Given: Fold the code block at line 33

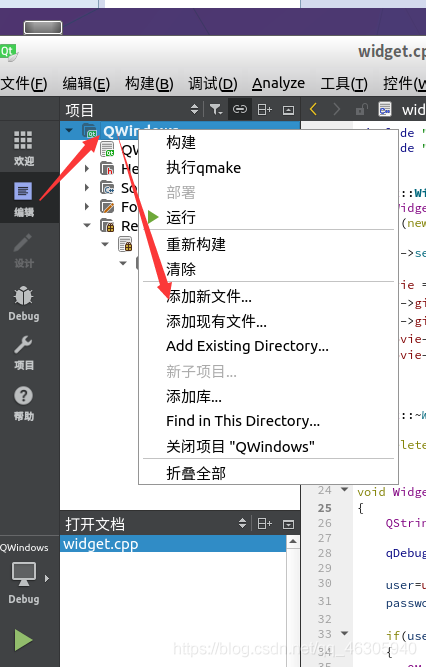Looking at the screenshot, I should point(344,633).
